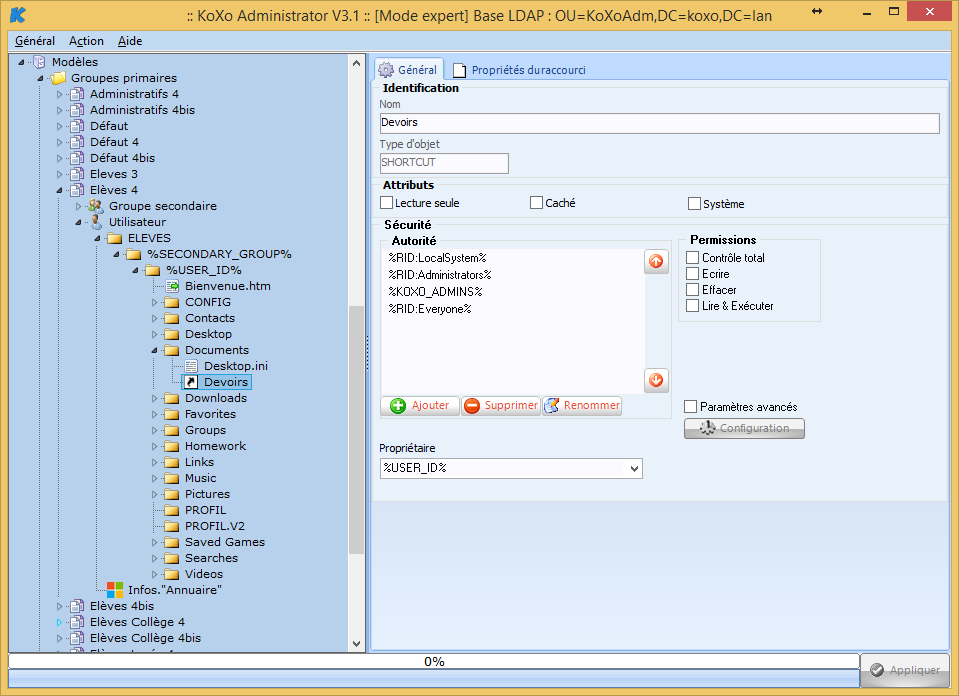This screenshot has height=696, width=959.
Task: Click the Elèves Collège 4 template icon
Action: pyautogui.click(x=77, y=622)
